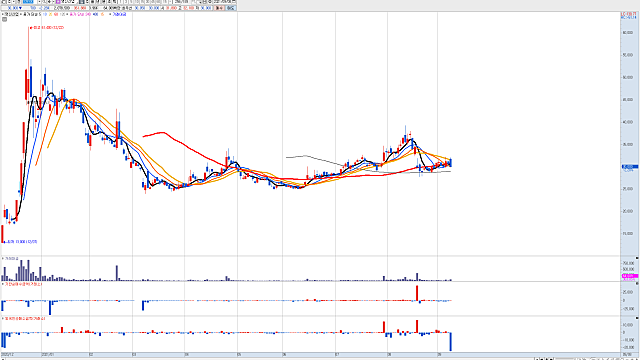Click the purple icon beside the stock name
The width and height of the screenshot is (640, 360).
click(58, 2)
